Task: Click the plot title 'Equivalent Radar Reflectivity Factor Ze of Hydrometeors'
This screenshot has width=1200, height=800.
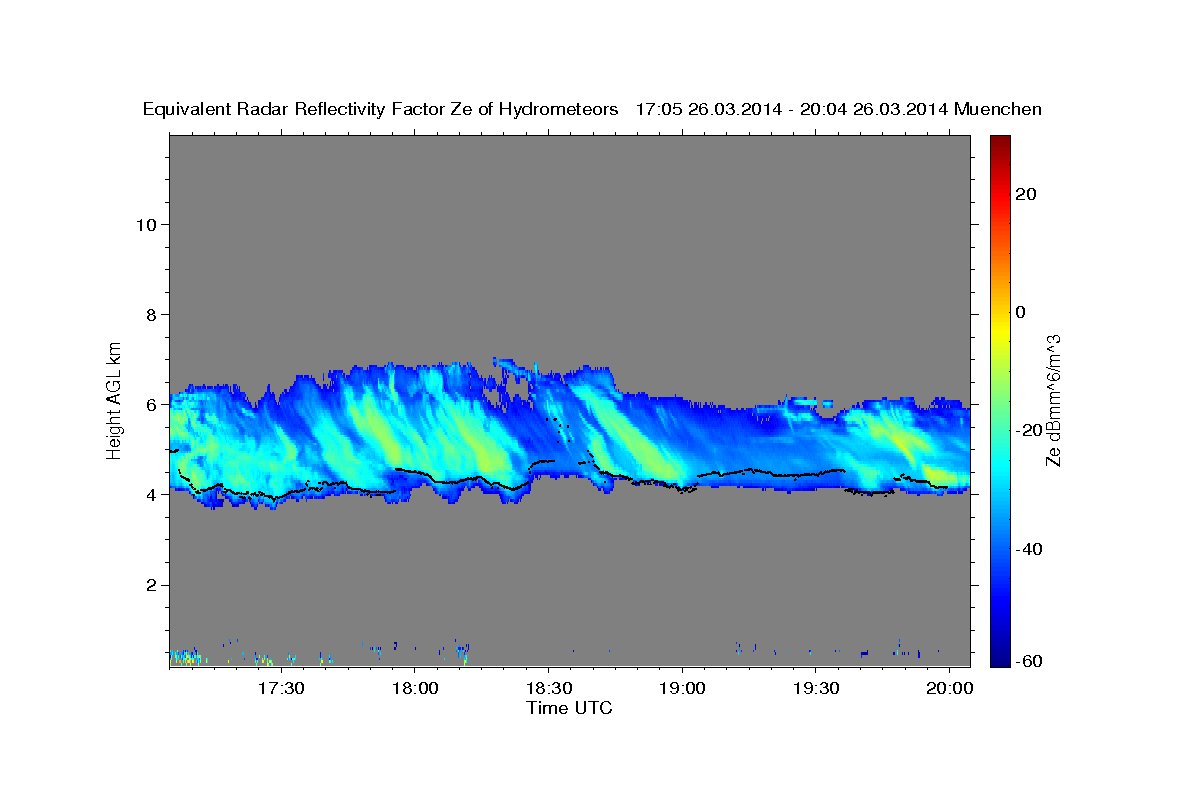Action: tap(381, 110)
